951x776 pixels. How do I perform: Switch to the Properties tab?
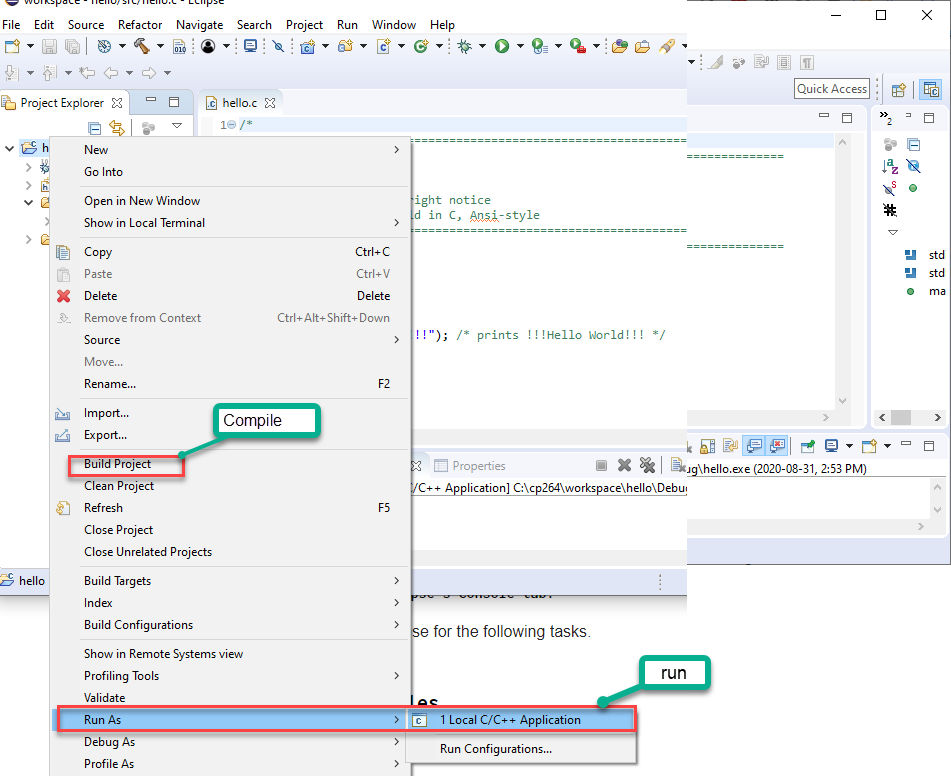469,466
